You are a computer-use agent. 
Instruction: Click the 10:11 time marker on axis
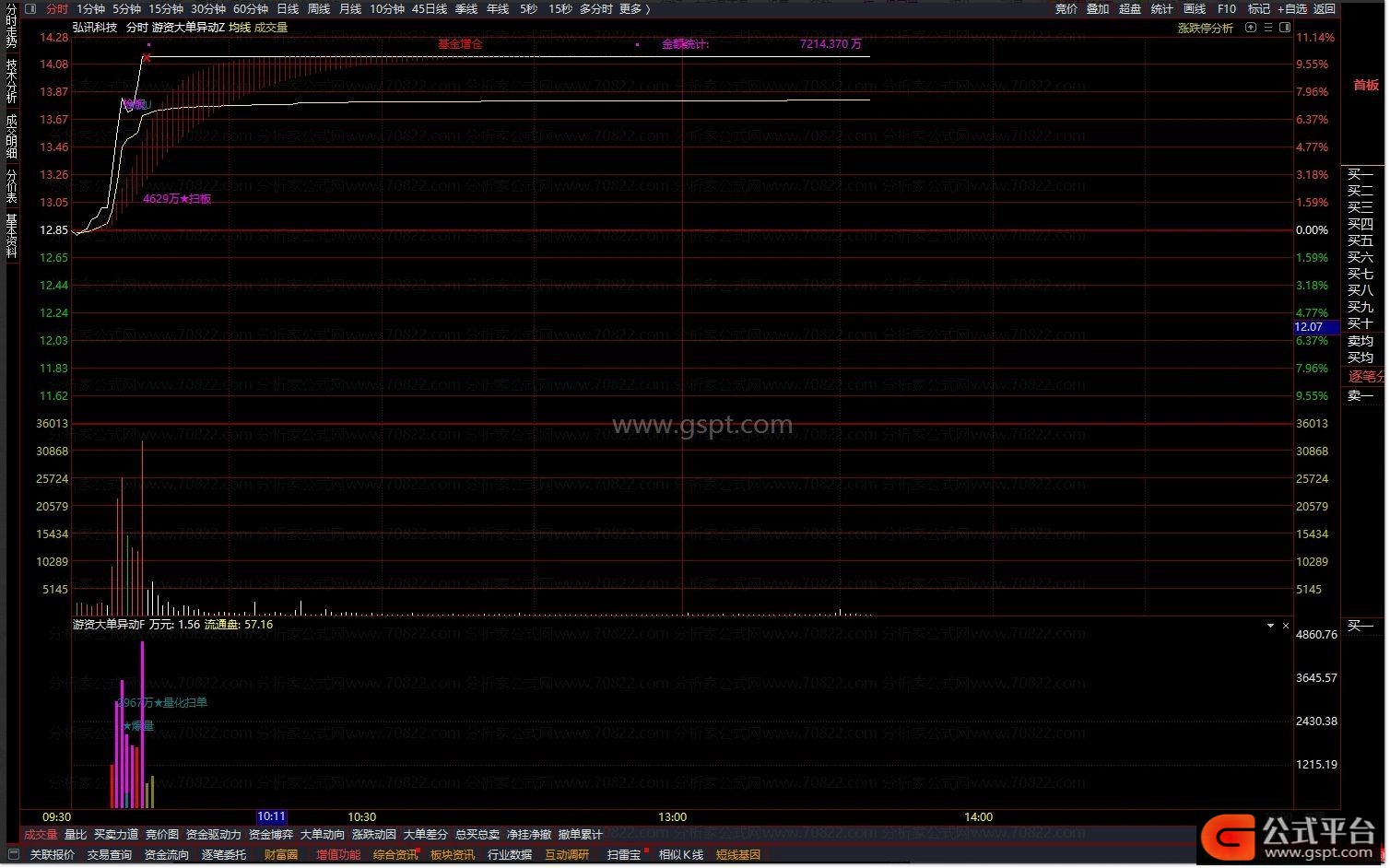[271, 816]
